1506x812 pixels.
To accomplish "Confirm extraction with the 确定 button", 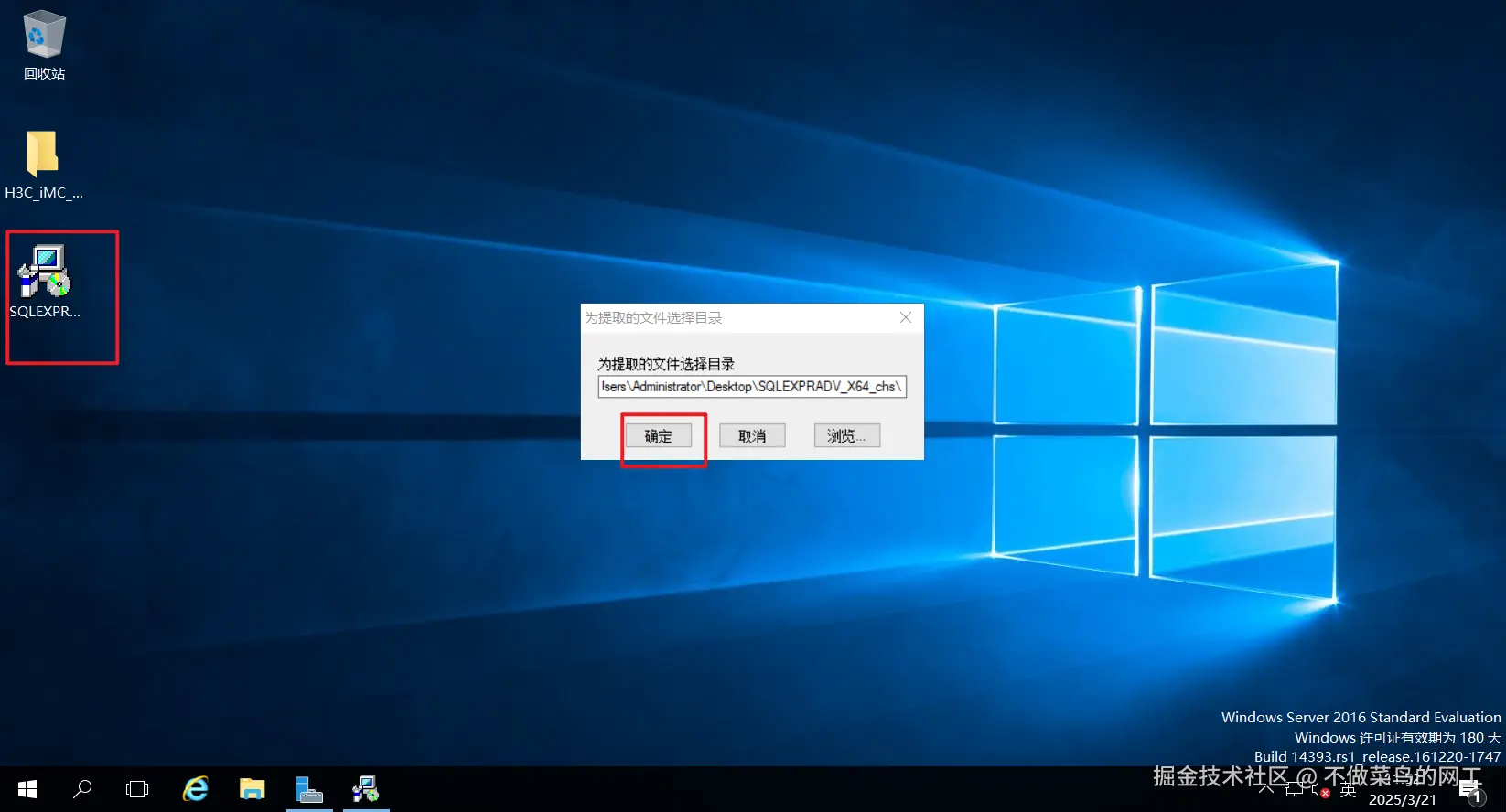I will pos(658,436).
